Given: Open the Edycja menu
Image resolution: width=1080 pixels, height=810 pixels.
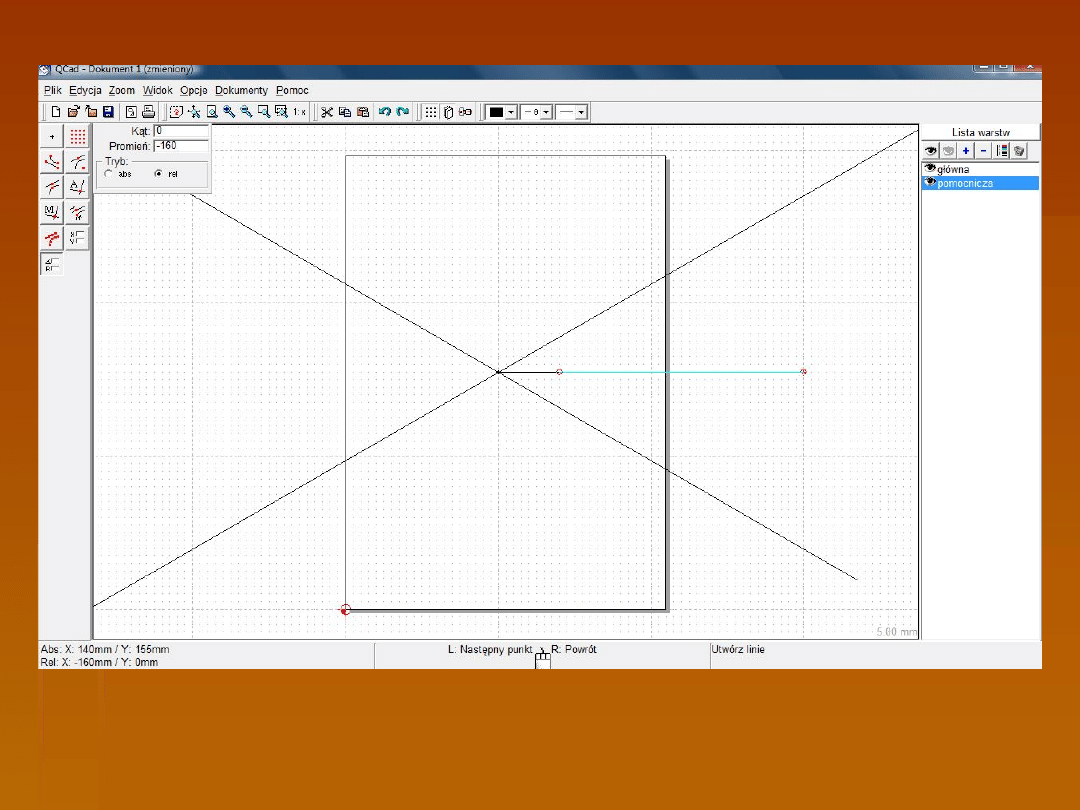Looking at the screenshot, I should [x=85, y=90].
